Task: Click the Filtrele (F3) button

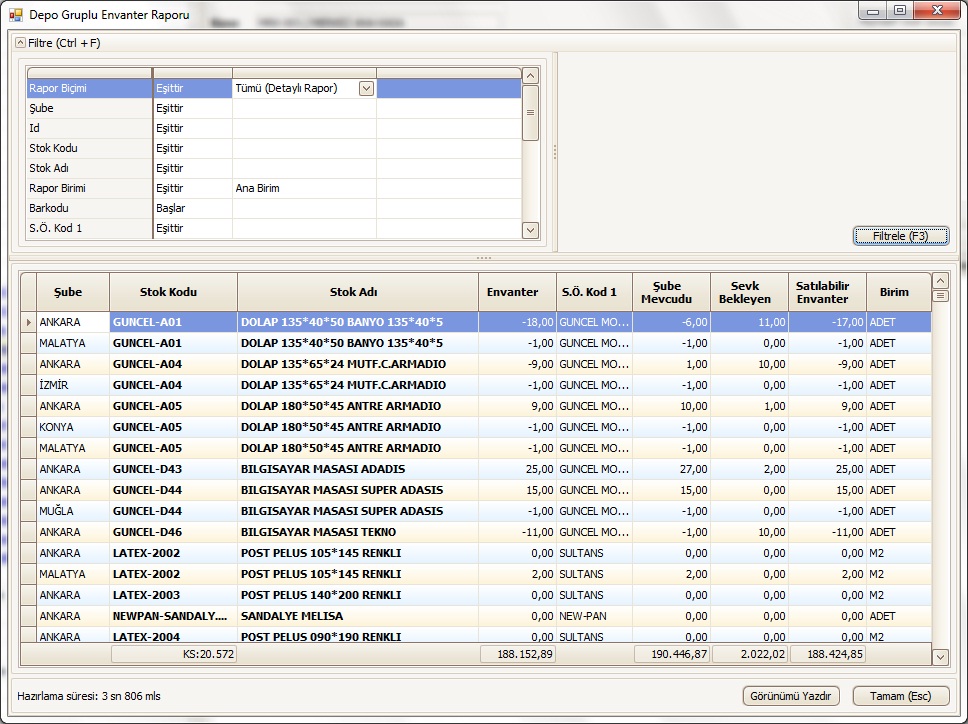Action: point(901,236)
